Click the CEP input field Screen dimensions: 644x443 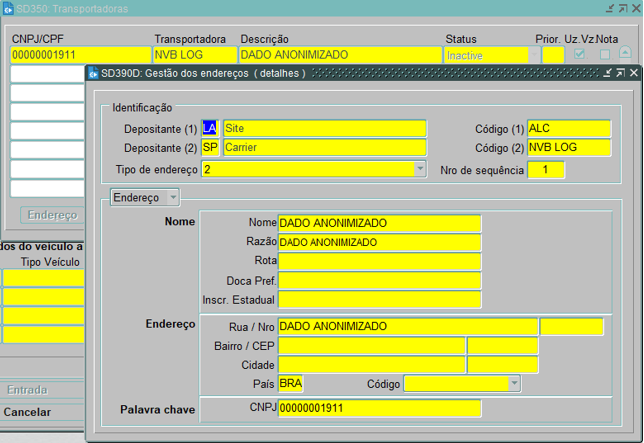(502, 346)
